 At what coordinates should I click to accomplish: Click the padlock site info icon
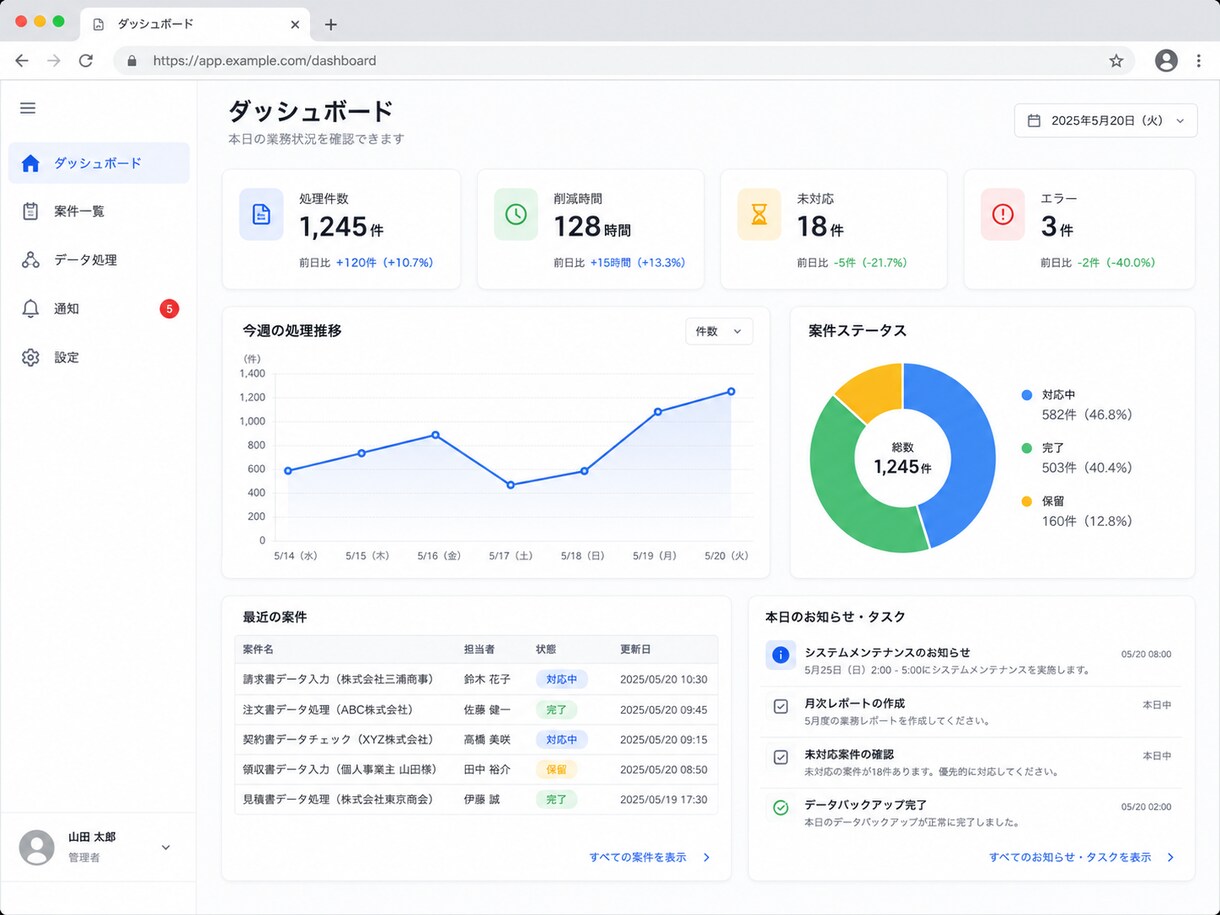pos(132,61)
